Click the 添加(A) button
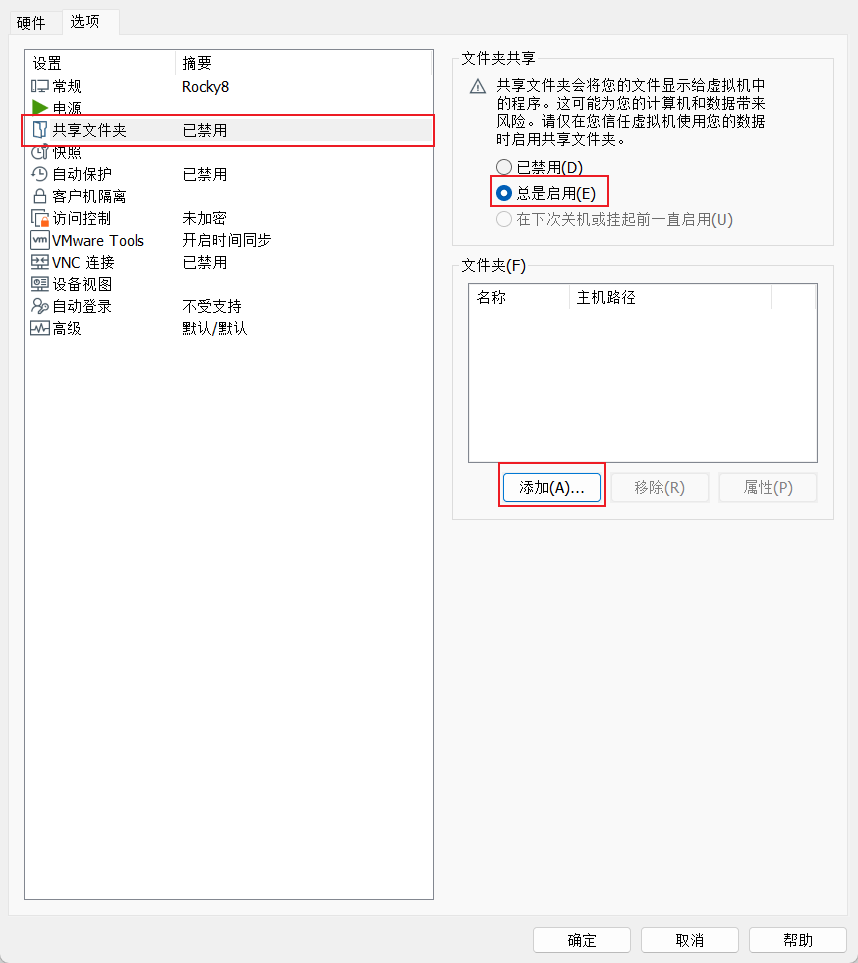The height and width of the screenshot is (963, 858). [551, 486]
